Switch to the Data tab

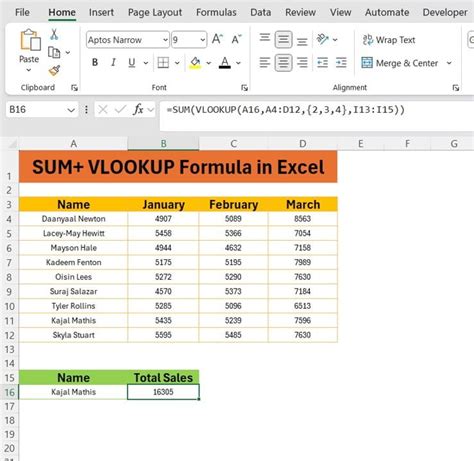(x=261, y=12)
